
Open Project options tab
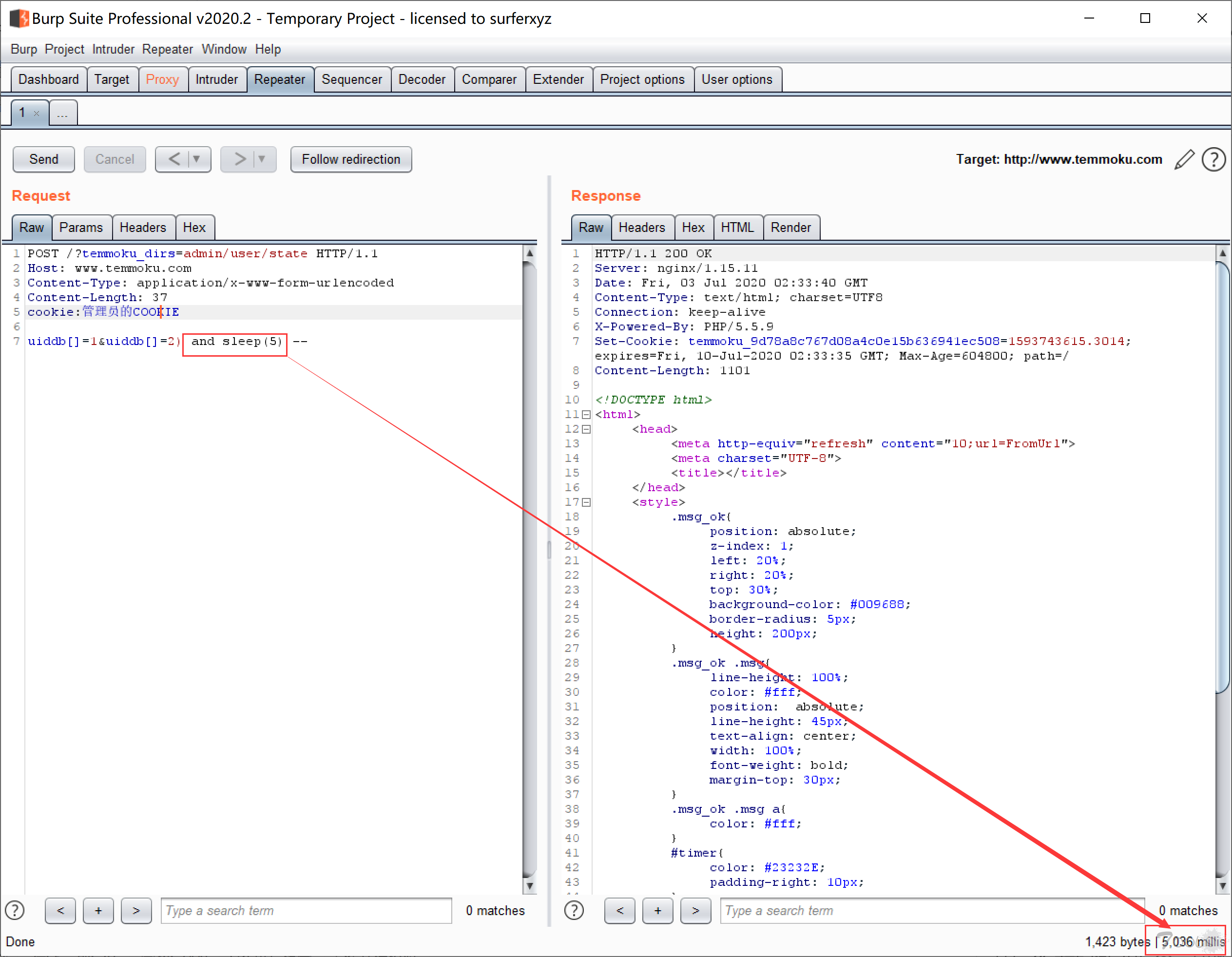(x=642, y=79)
